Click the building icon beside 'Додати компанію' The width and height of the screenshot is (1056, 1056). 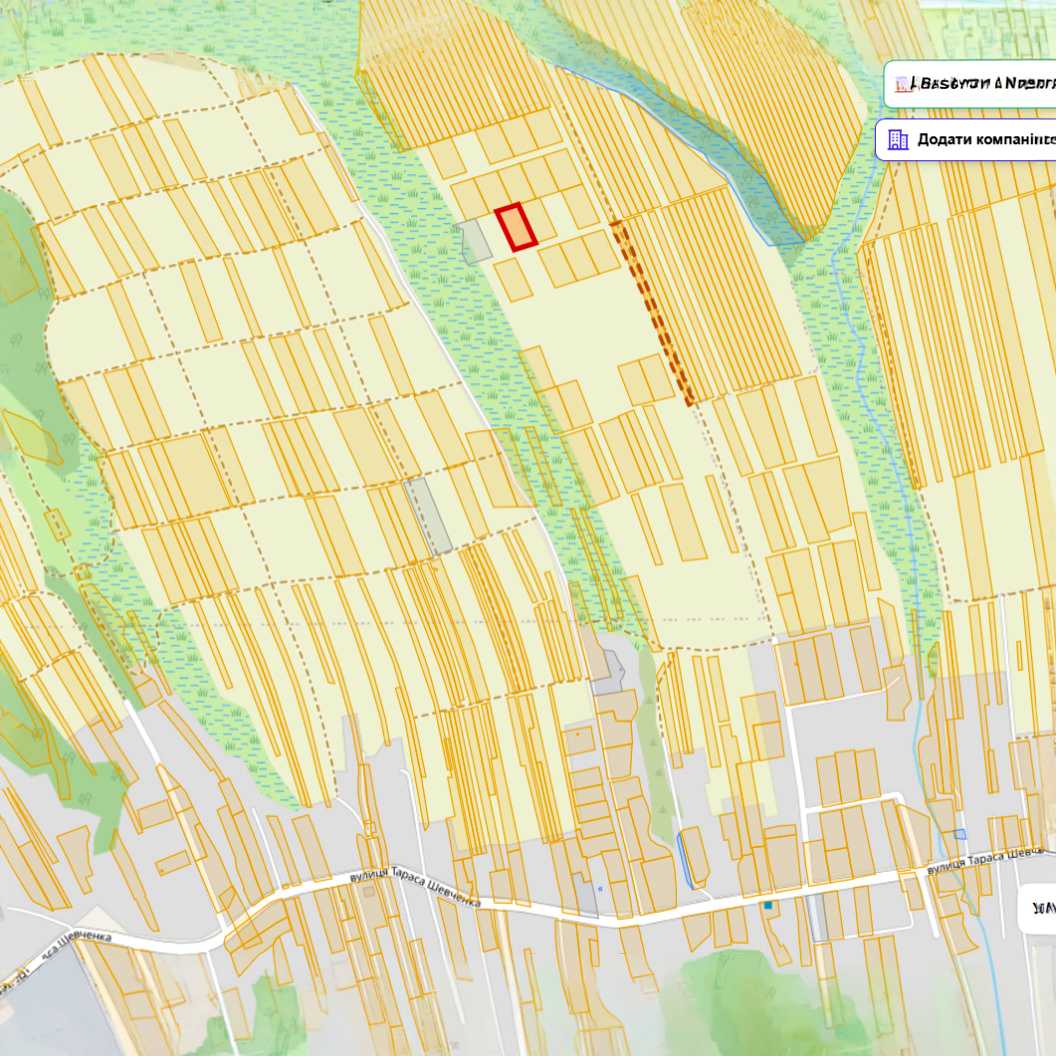coord(898,139)
